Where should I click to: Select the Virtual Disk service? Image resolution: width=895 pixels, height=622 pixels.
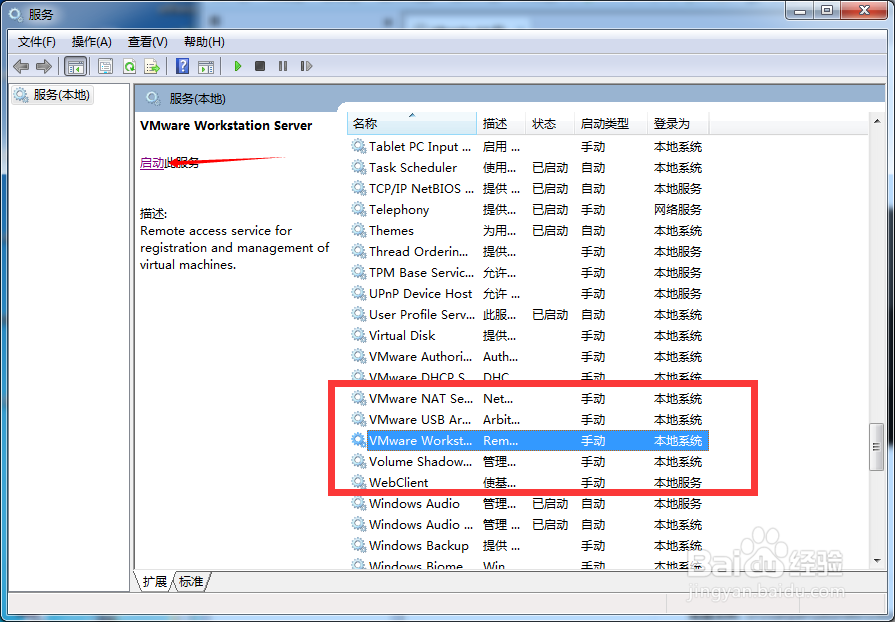[x=529, y=336]
